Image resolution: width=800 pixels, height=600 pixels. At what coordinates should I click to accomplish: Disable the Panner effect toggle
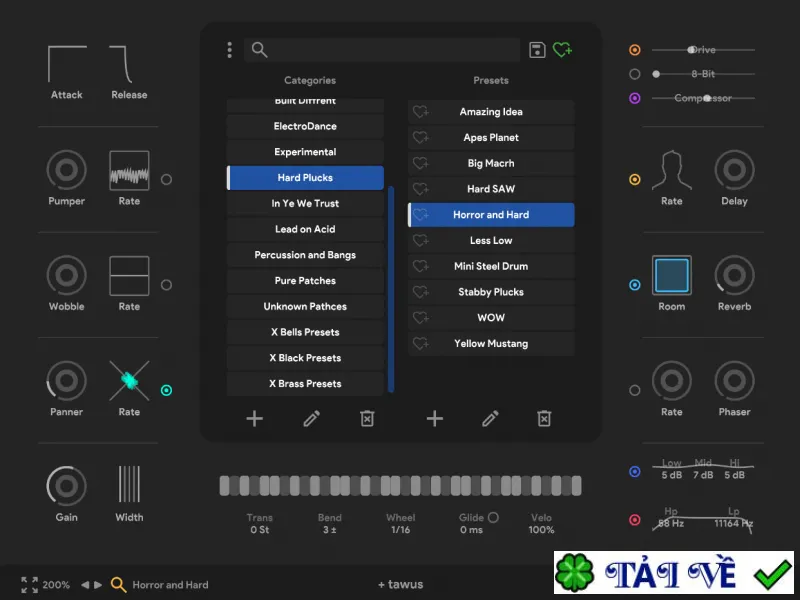(166, 390)
